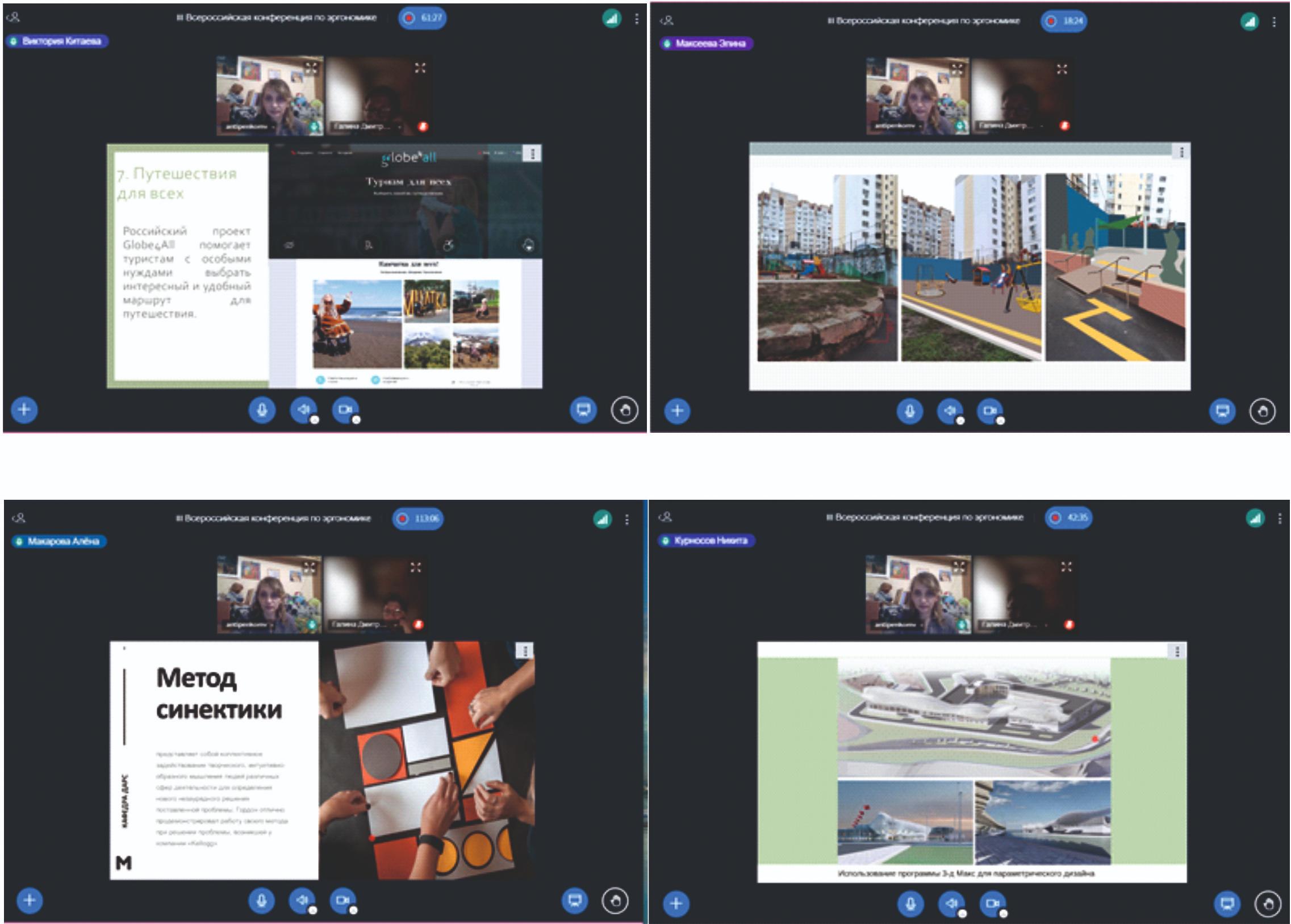Raise hand in Виктория Китаева's window
The image size is (1291, 924).
click(624, 410)
